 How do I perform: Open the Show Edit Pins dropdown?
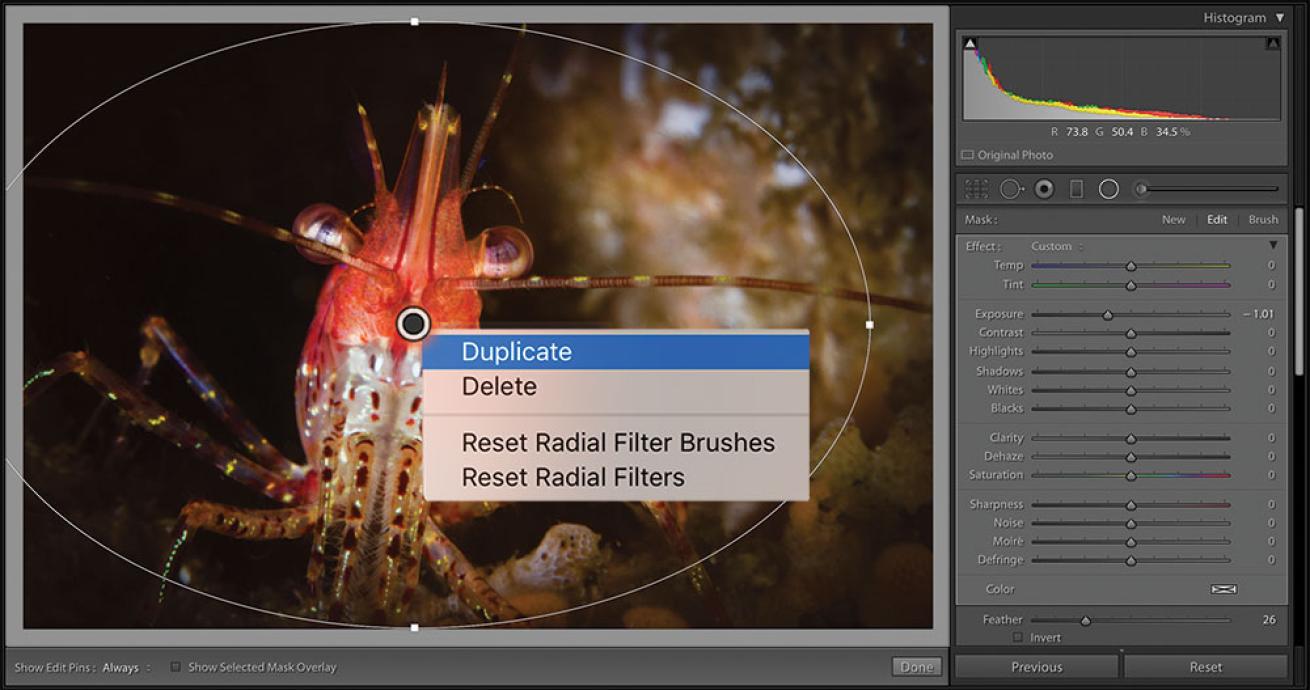[x=126, y=667]
